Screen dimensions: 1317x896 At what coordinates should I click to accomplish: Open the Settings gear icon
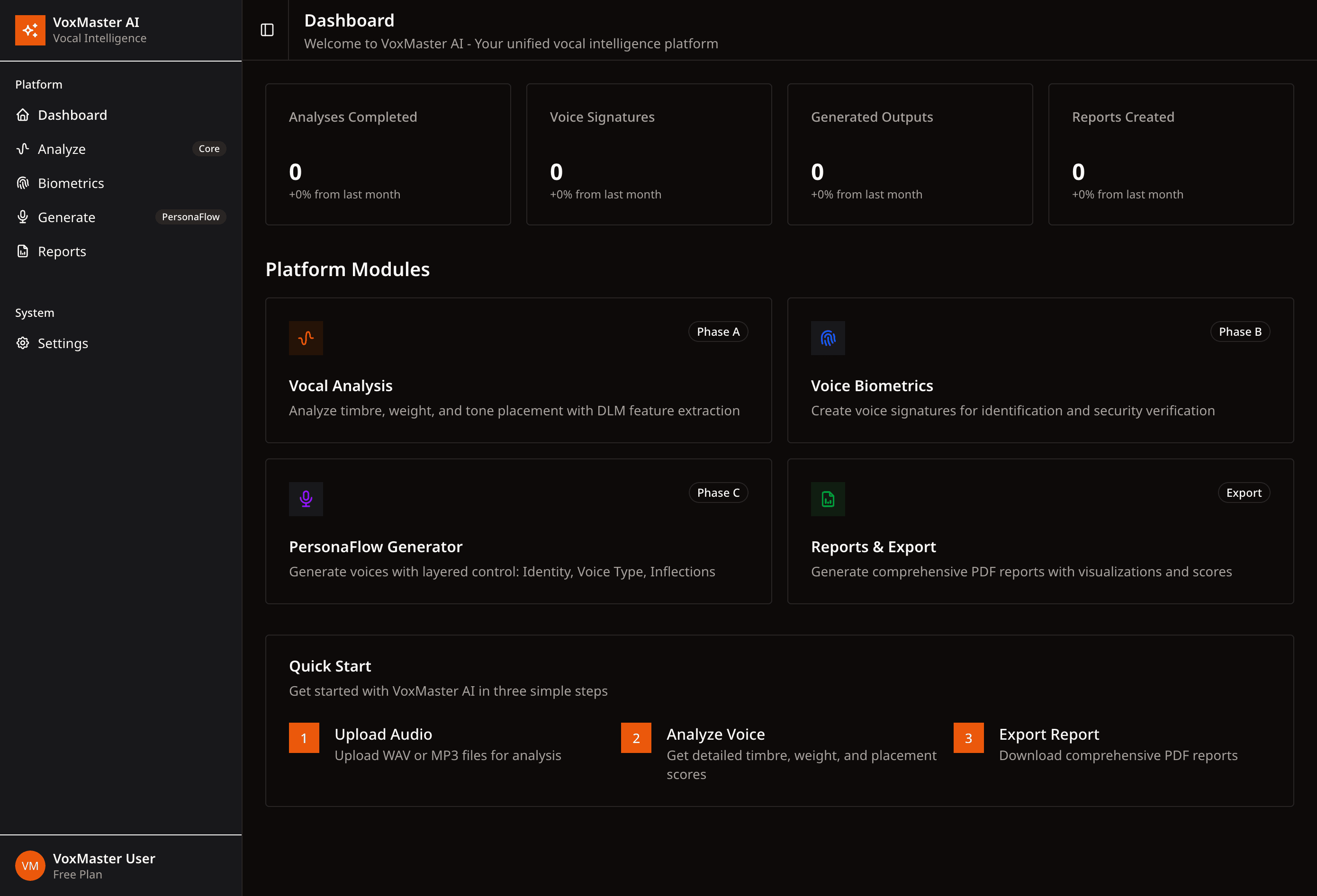23,343
